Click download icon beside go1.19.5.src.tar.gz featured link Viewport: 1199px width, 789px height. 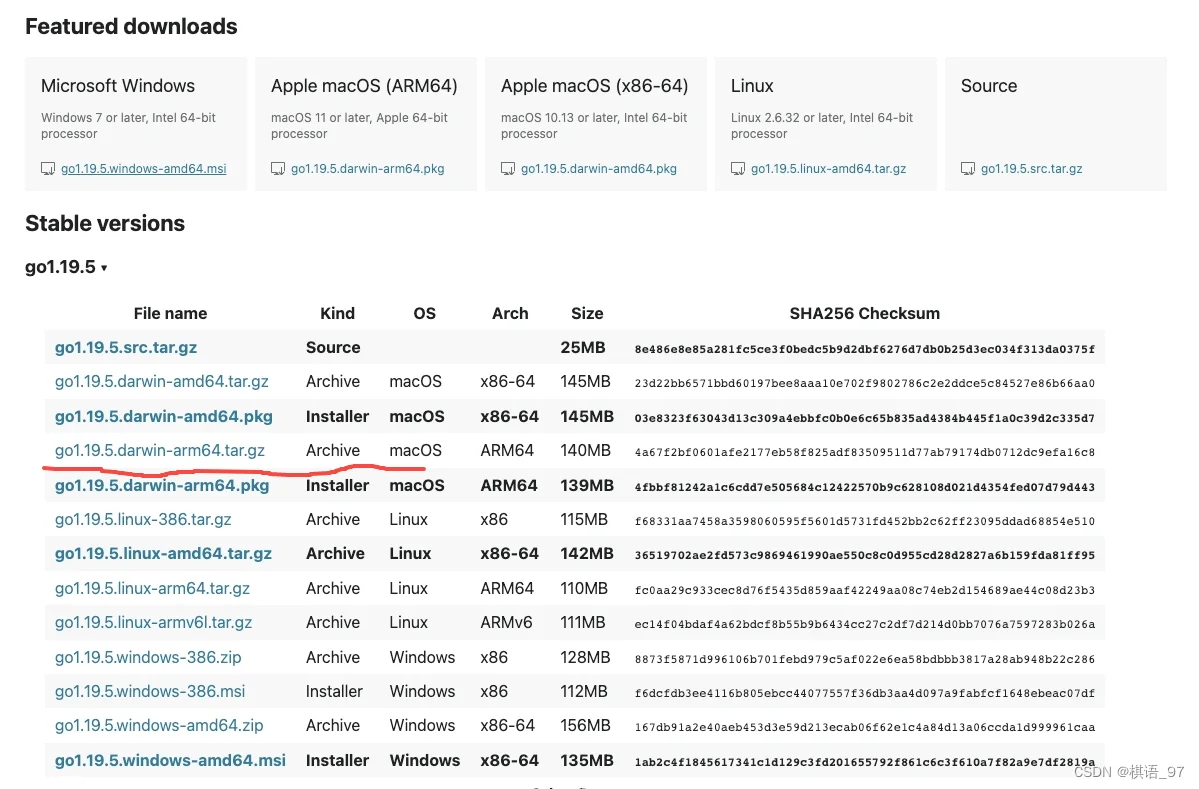click(x=968, y=169)
